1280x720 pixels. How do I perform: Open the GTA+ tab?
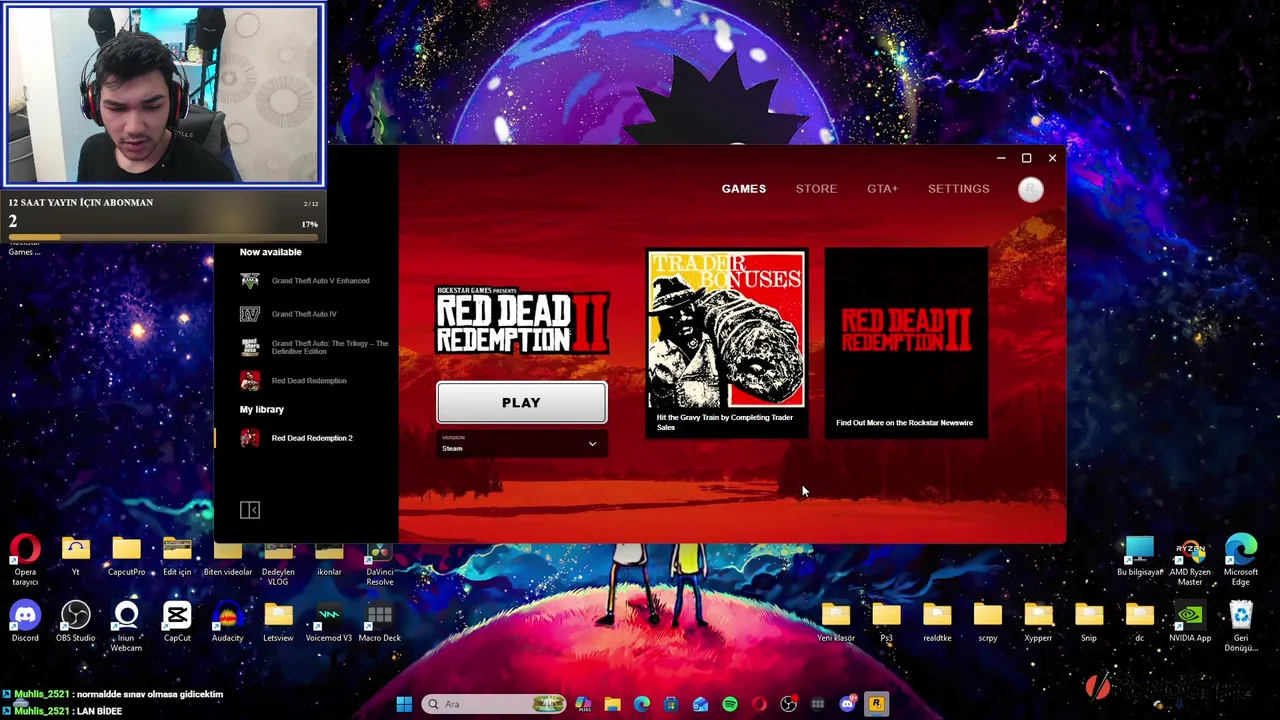click(882, 189)
